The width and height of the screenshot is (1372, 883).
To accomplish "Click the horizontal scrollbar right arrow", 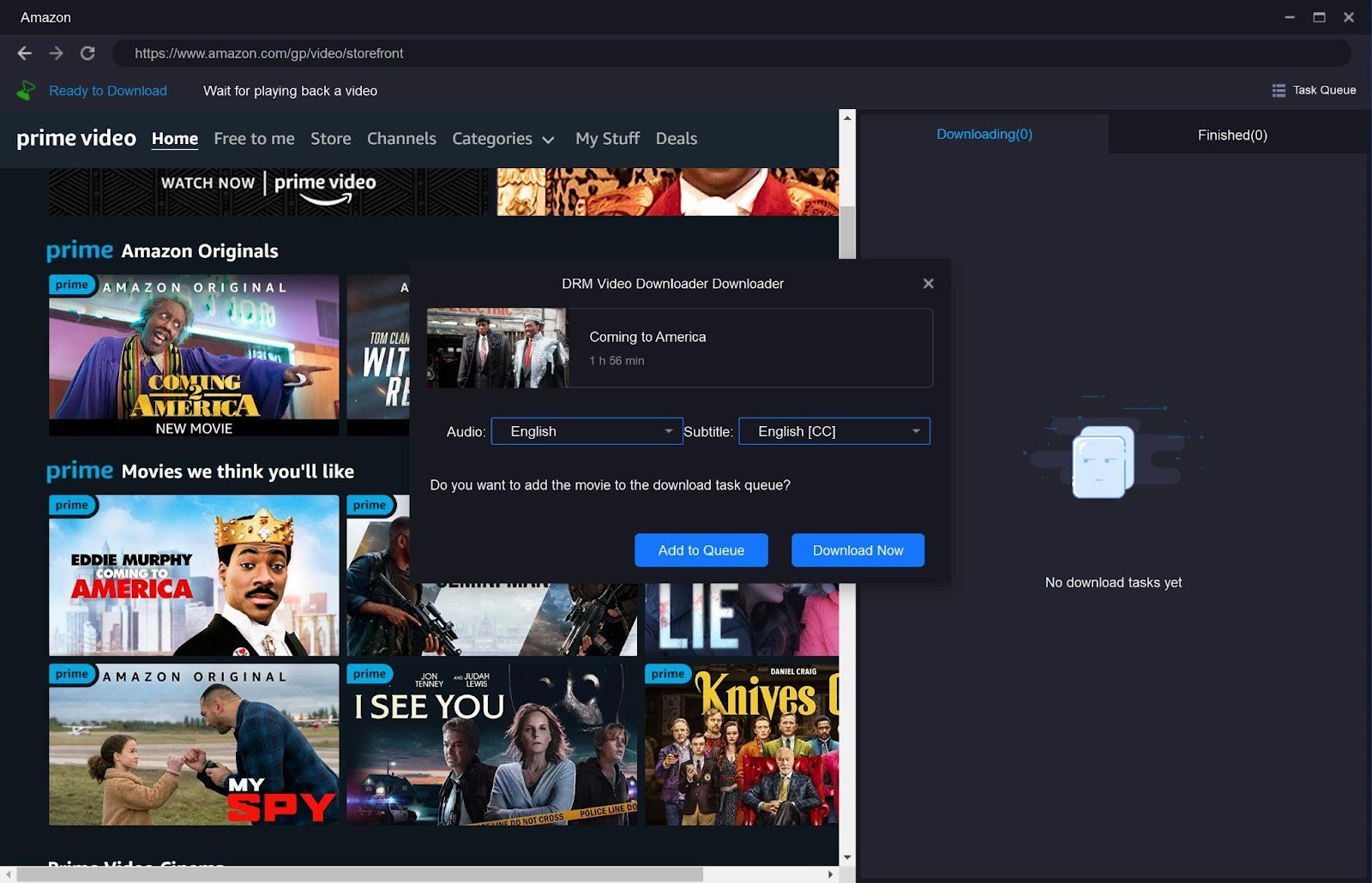I will point(830,874).
